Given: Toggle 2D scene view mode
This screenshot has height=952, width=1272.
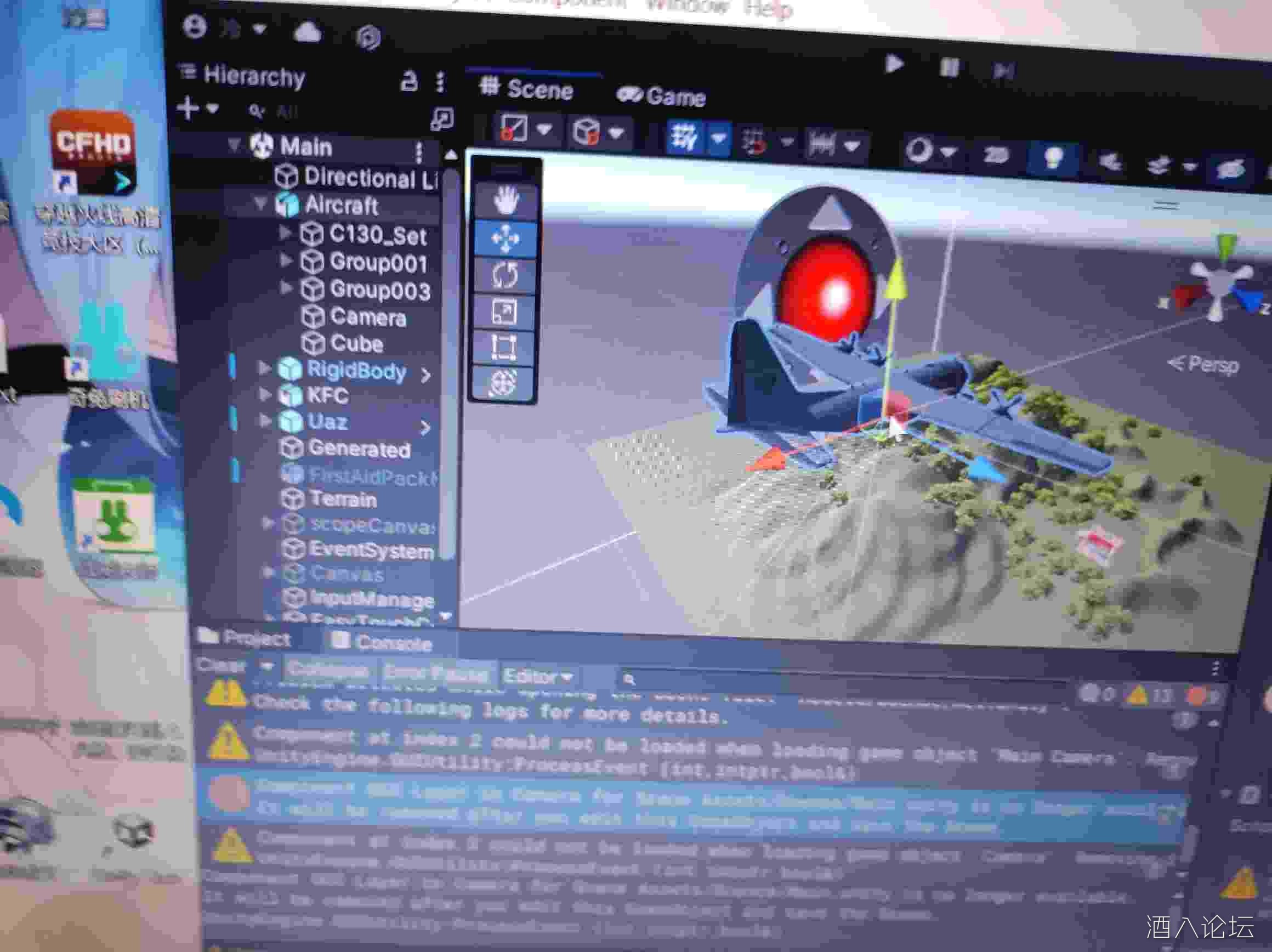Looking at the screenshot, I should pos(996,155).
